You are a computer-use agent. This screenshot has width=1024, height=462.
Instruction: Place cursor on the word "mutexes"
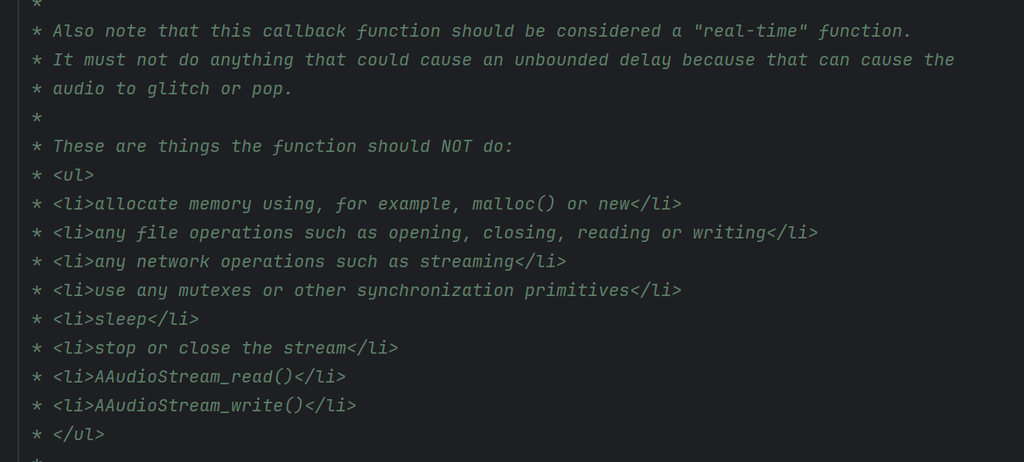[215, 291]
